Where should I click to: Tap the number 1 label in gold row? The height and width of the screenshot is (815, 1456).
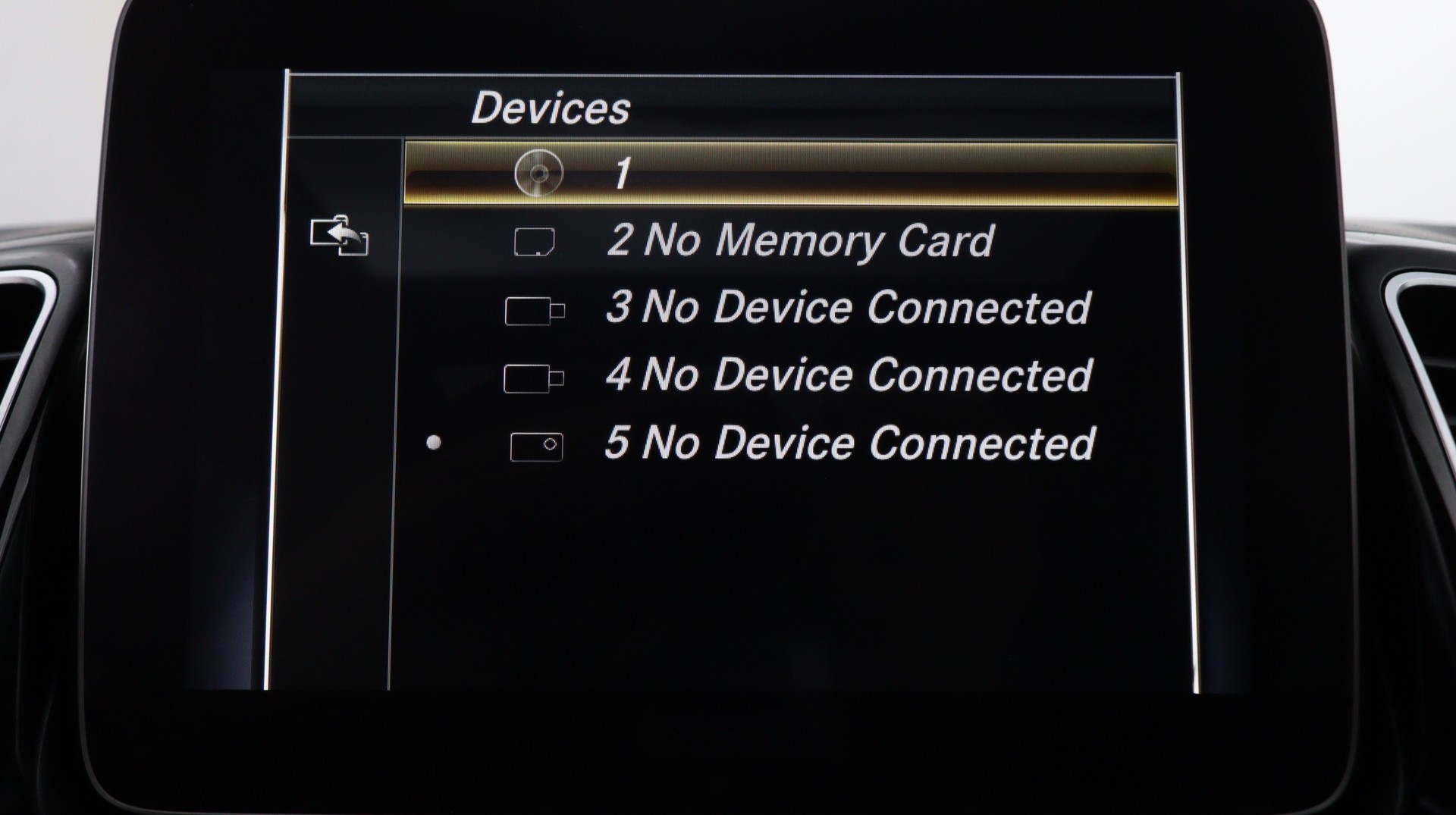click(622, 174)
